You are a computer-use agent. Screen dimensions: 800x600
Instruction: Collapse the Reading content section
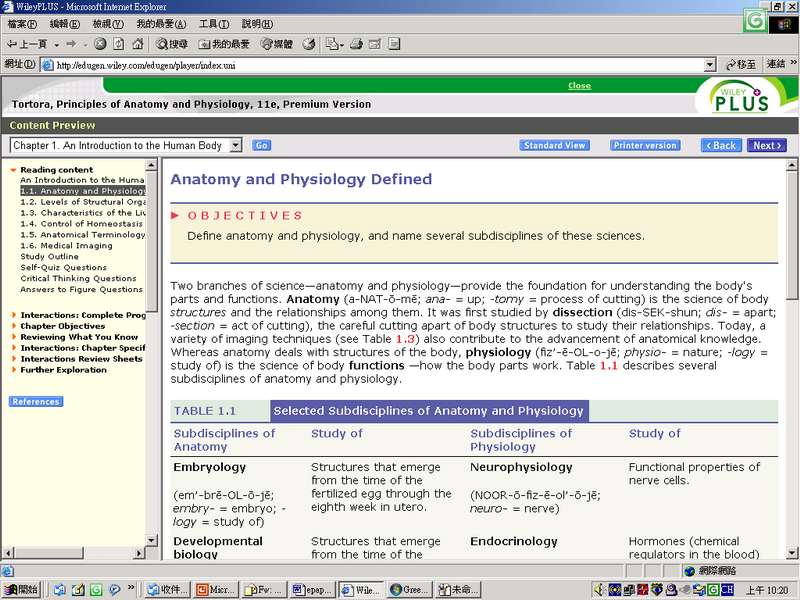(14, 170)
